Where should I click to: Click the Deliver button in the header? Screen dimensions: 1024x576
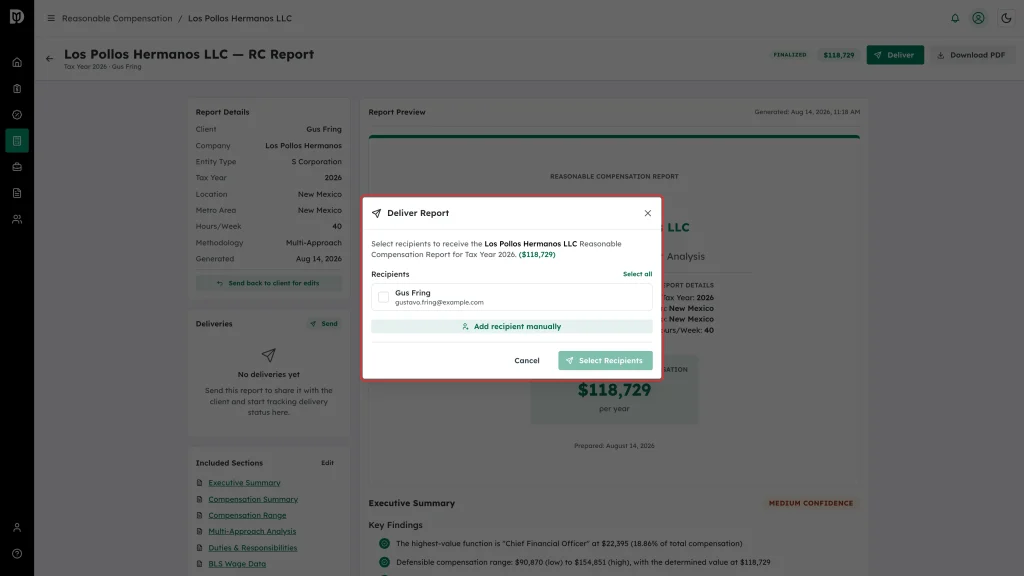tap(895, 55)
